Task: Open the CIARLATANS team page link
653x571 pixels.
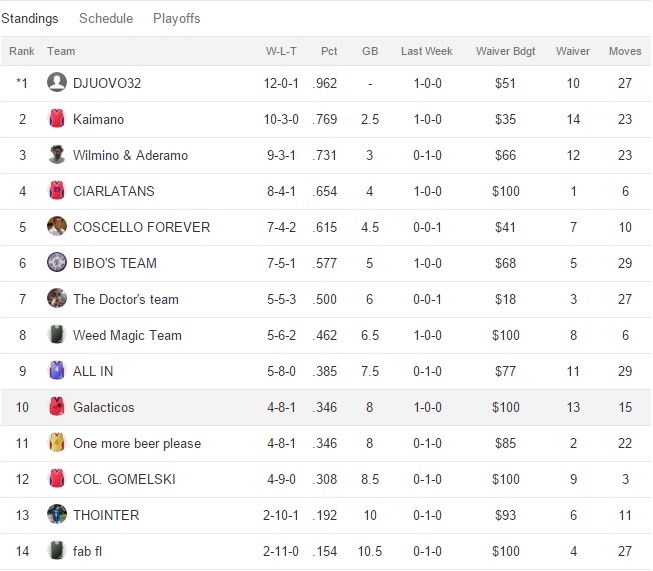Action: coord(113,191)
